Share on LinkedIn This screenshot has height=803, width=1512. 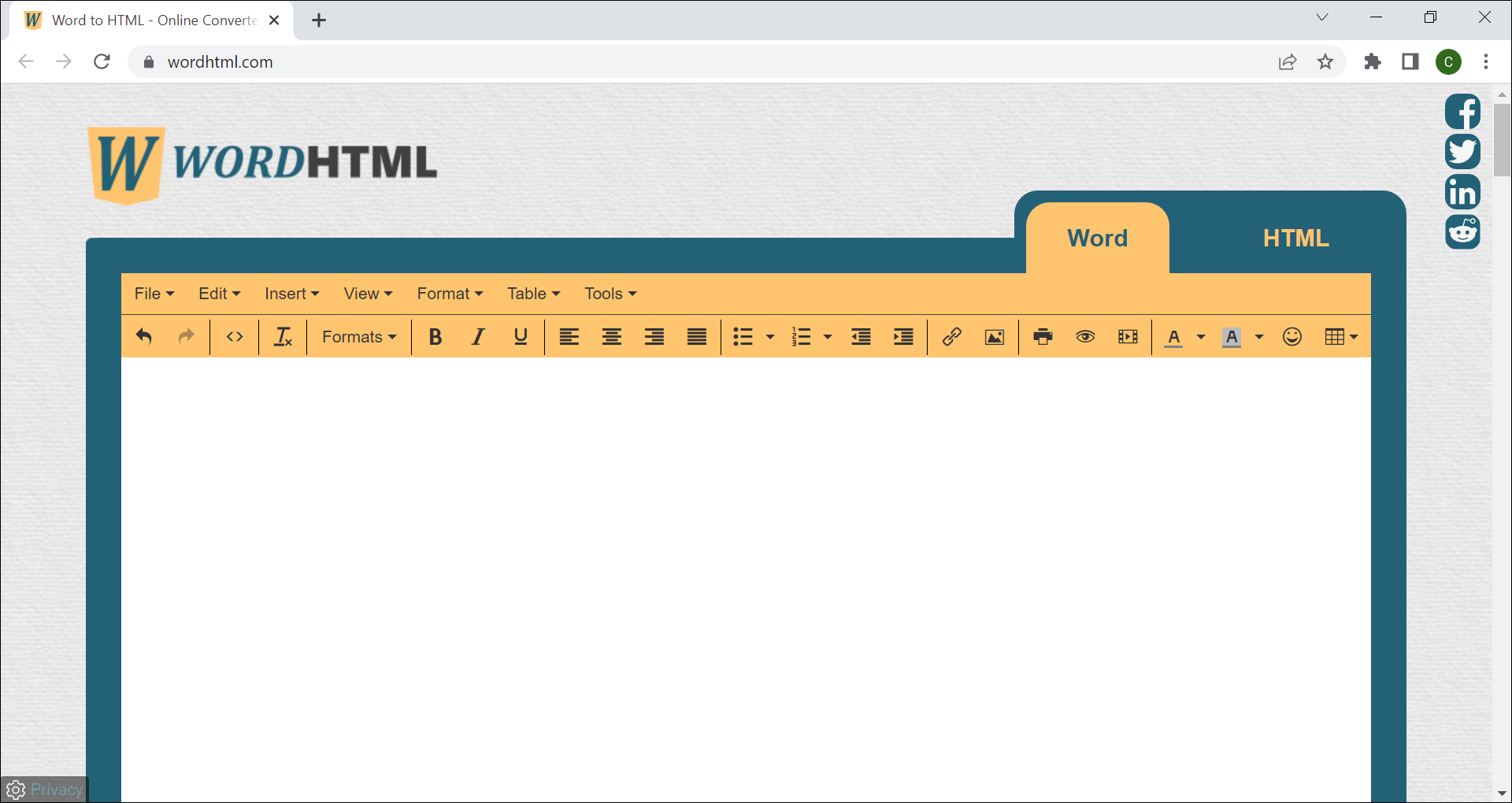click(x=1462, y=192)
